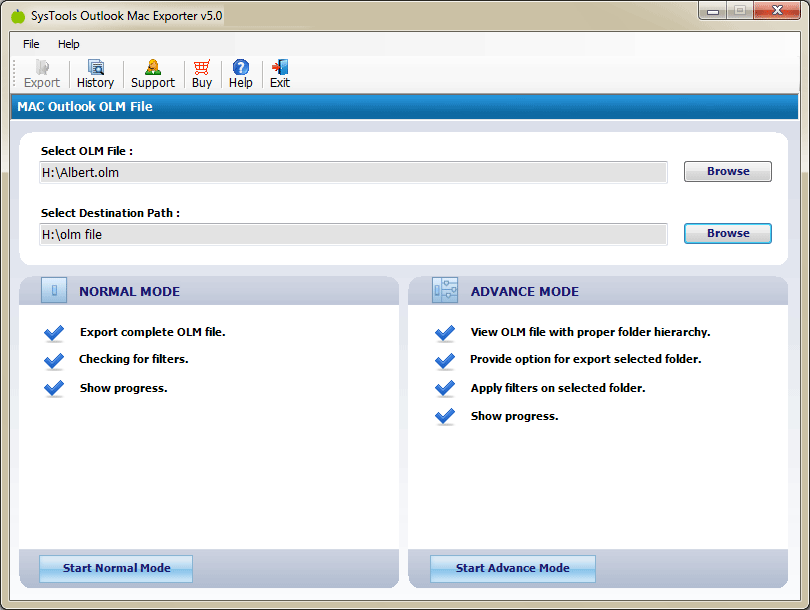This screenshot has width=810, height=610.
Task: Browse for the destination path
Action: coord(728,233)
